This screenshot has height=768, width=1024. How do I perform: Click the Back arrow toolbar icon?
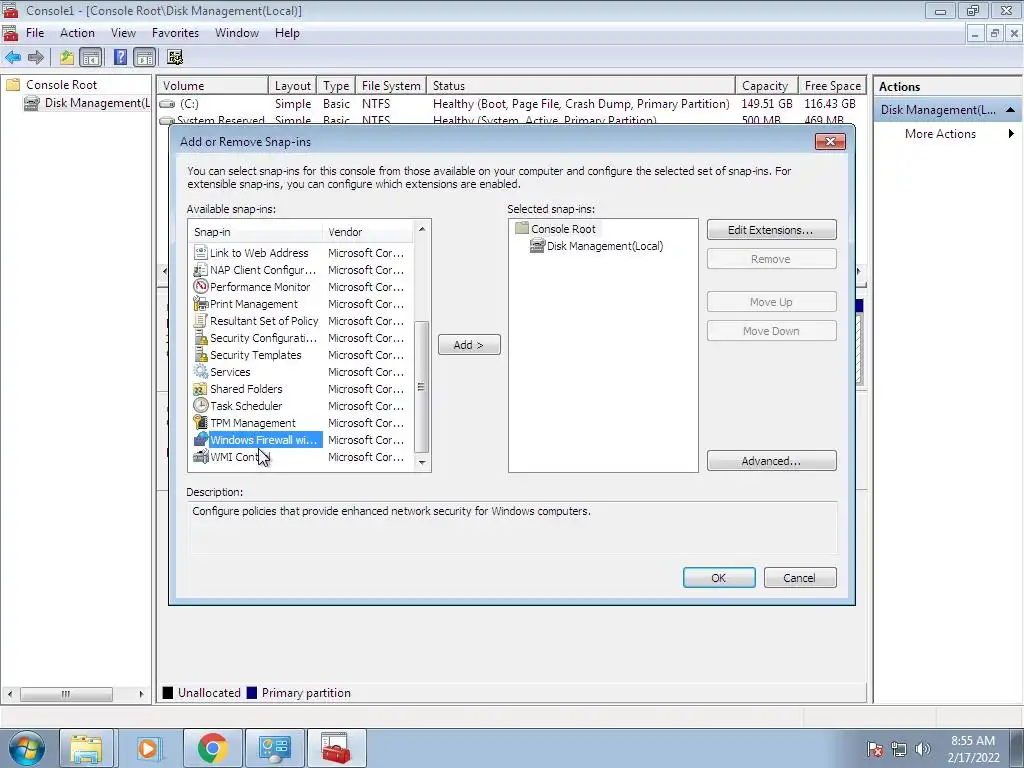(x=12, y=57)
